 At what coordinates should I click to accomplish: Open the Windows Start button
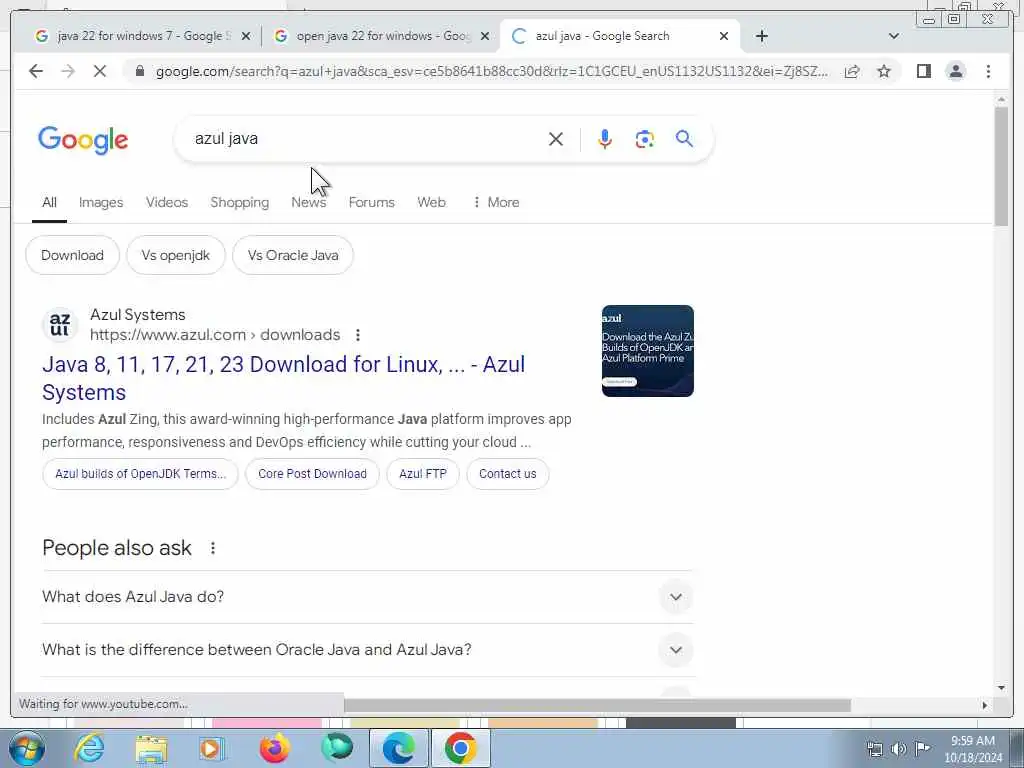pos(27,748)
